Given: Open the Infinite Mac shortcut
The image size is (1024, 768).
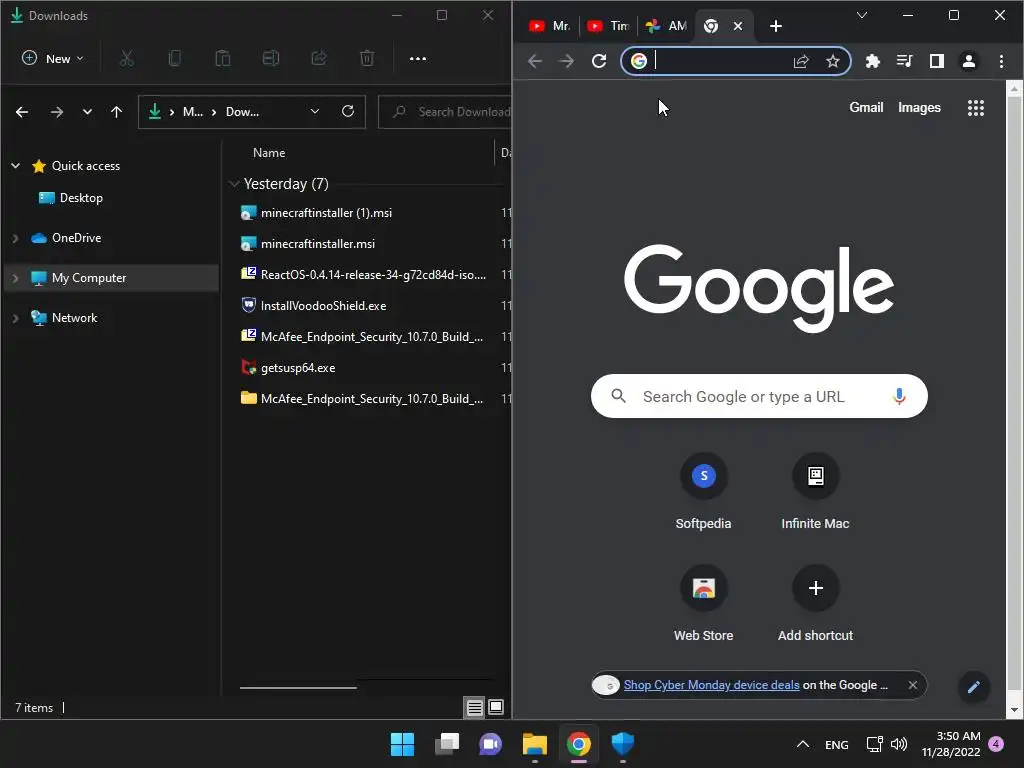Looking at the screenshot, I should [x=815, y=492].
